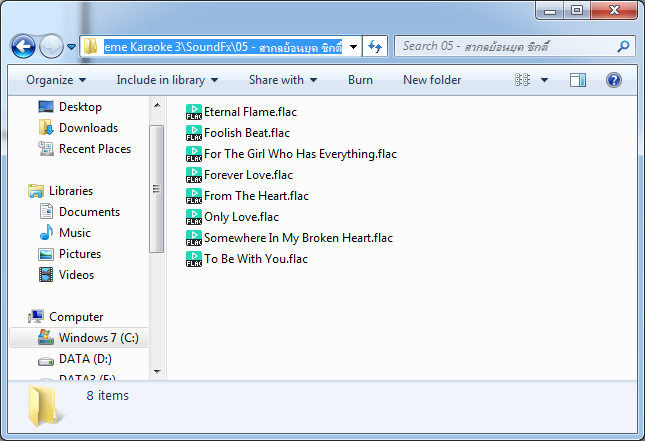
Task: Toggle the preview pane
Action: click(x=578, y=80)
